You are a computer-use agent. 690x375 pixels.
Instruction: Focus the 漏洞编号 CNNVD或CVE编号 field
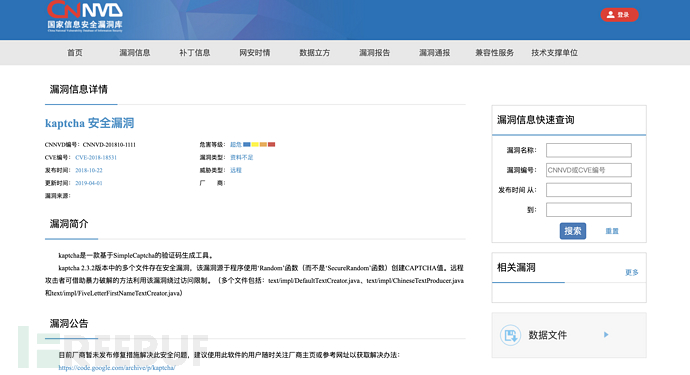589,170
